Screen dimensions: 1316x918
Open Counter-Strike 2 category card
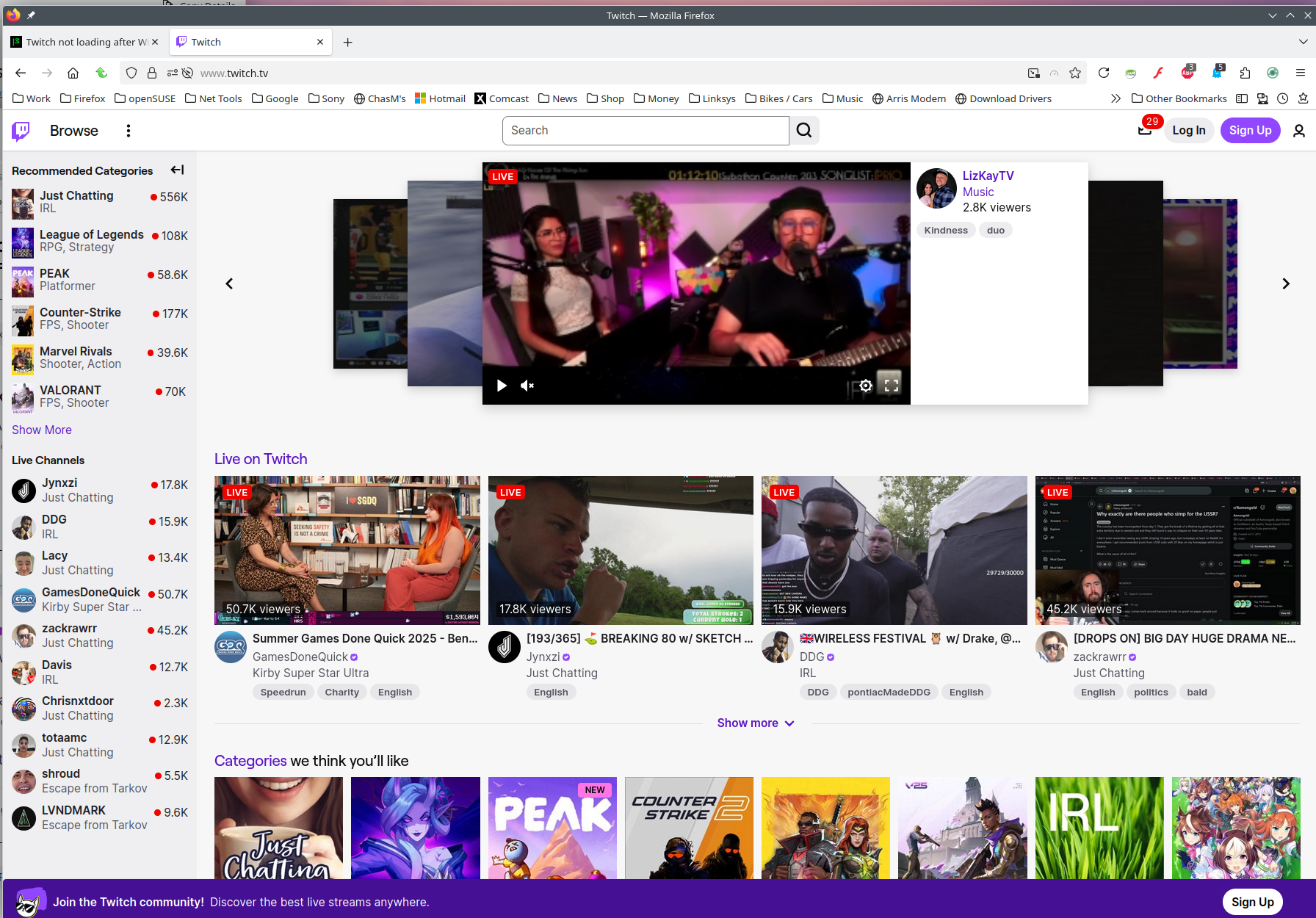click(x=689, y=828)
